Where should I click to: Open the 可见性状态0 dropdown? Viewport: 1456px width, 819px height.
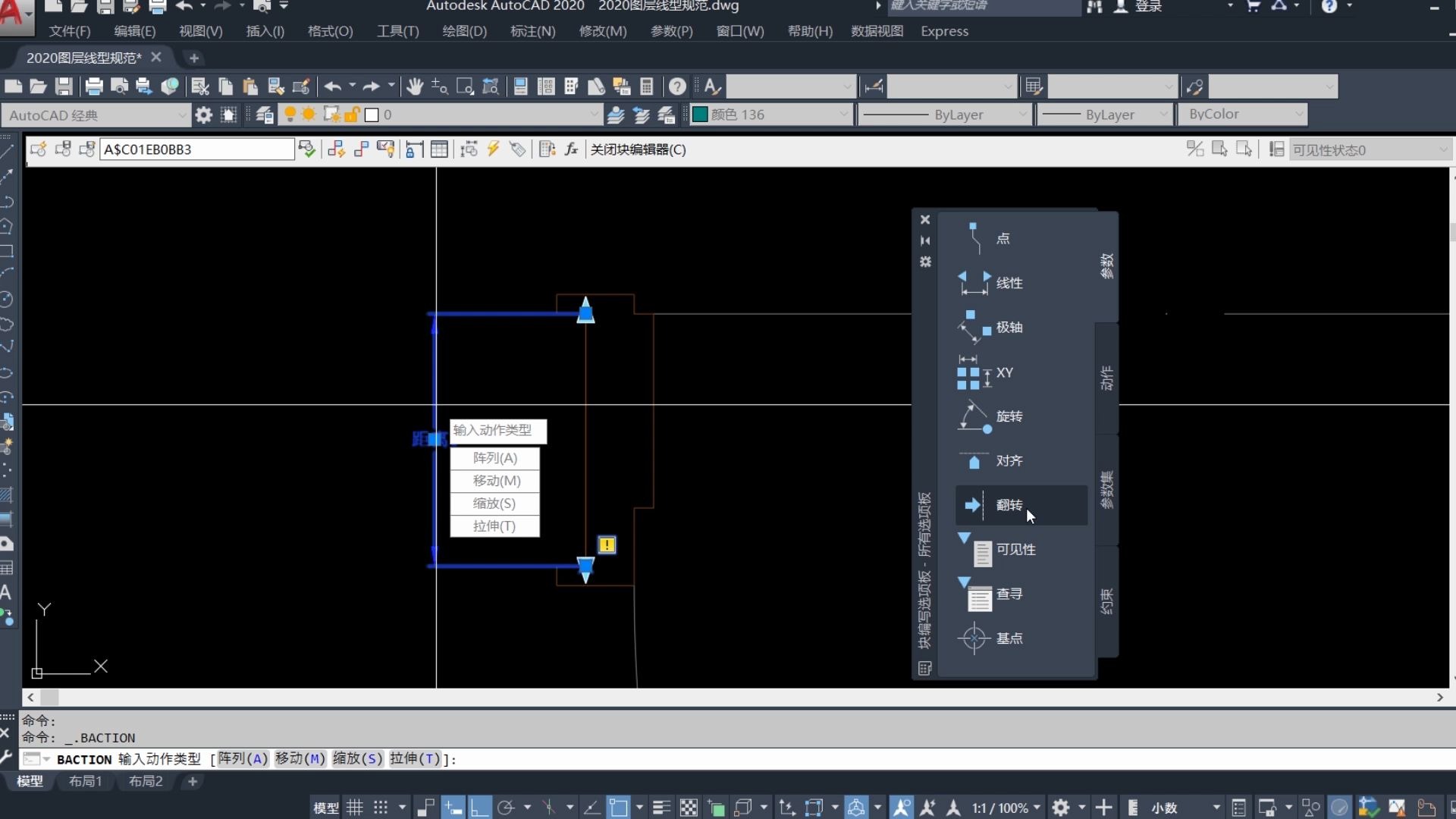coord(1370,150)
